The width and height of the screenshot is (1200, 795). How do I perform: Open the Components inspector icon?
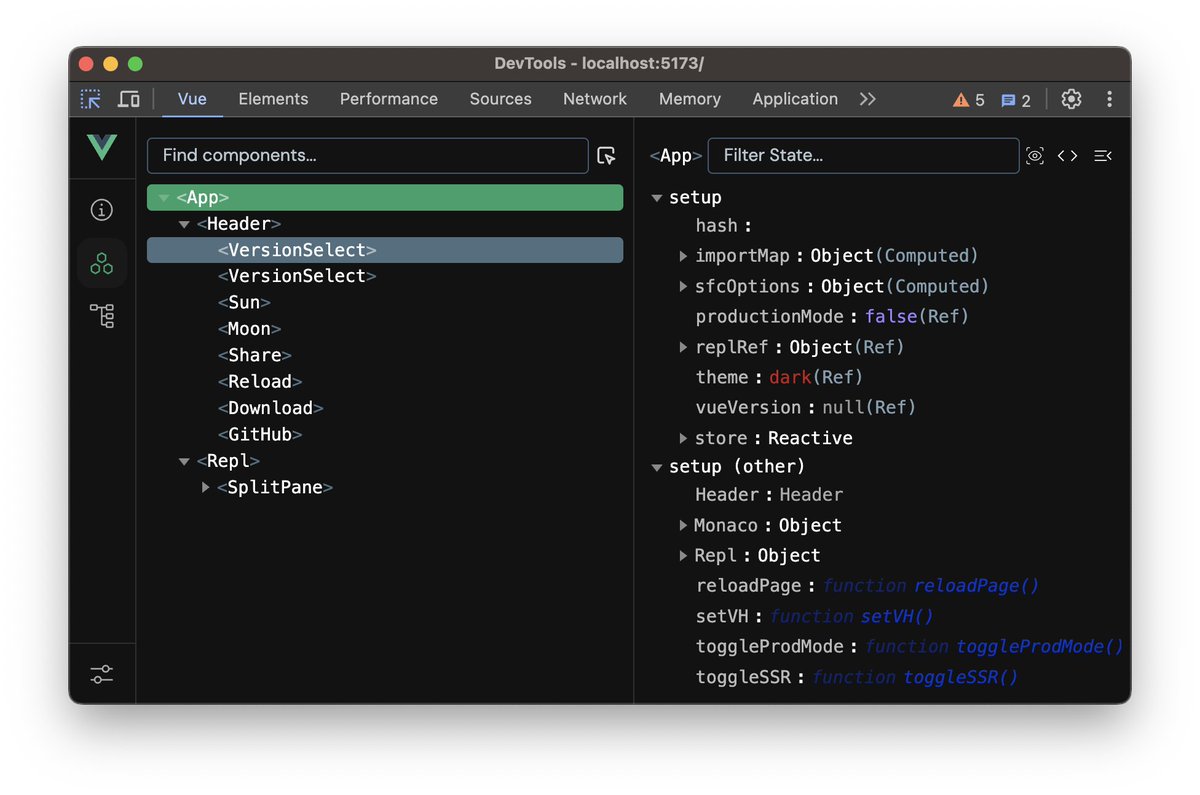[102, 264]
